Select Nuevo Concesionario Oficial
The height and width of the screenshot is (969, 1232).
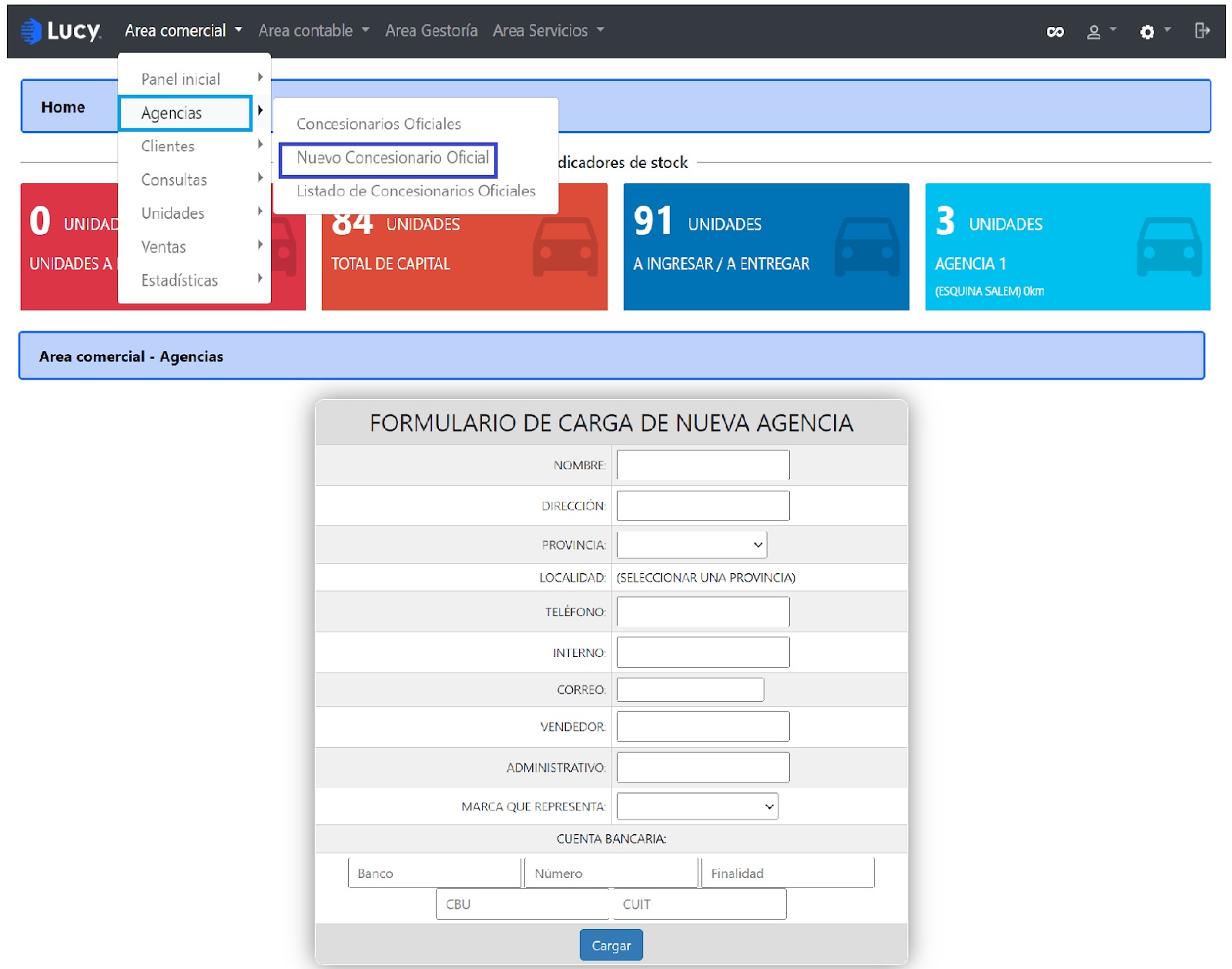point(388,159)
